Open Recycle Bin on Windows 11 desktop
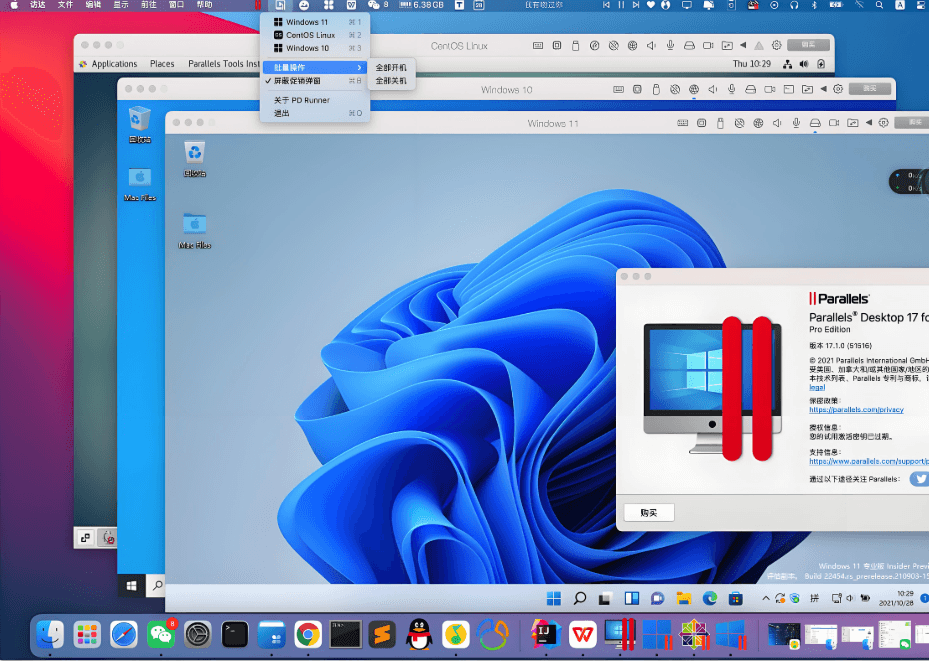The image size is (929, 661). [194, 159]
